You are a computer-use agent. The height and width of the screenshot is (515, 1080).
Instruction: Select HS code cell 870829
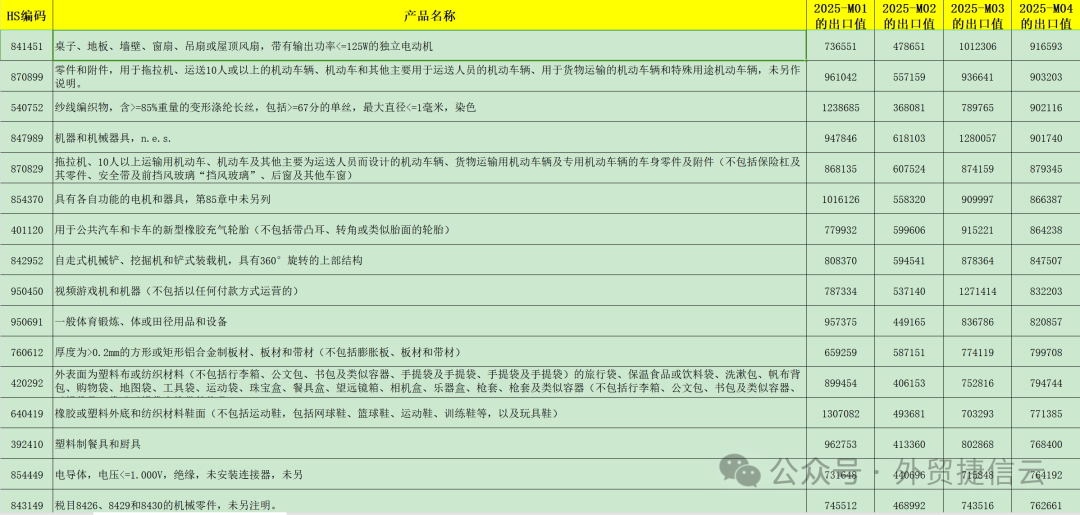[x=26, y=168]
